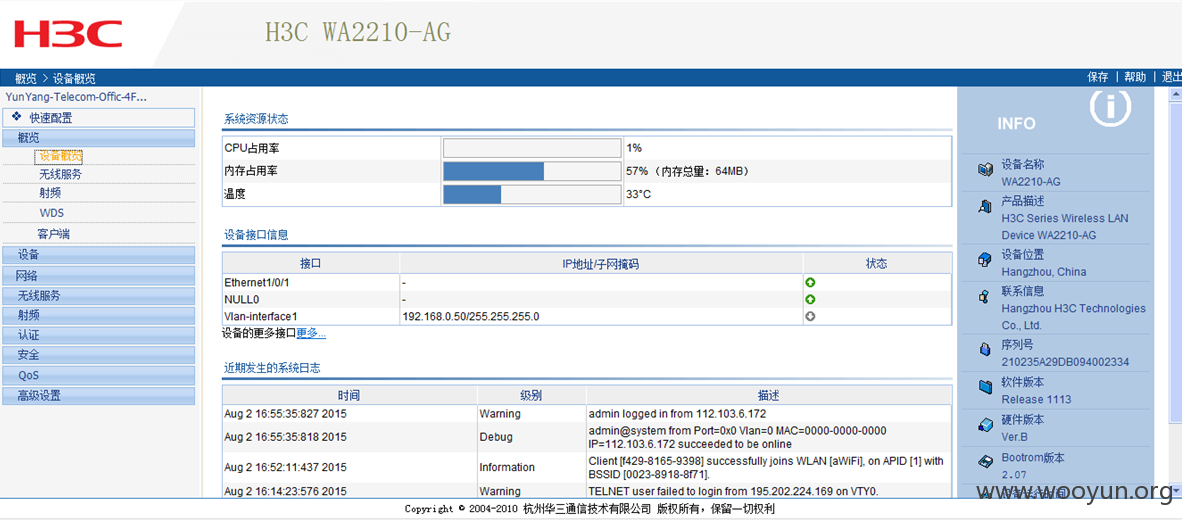This screenshot has width=1182, height=520.
Task: Click 概览 breadcrumb
Action: [25, 78]
